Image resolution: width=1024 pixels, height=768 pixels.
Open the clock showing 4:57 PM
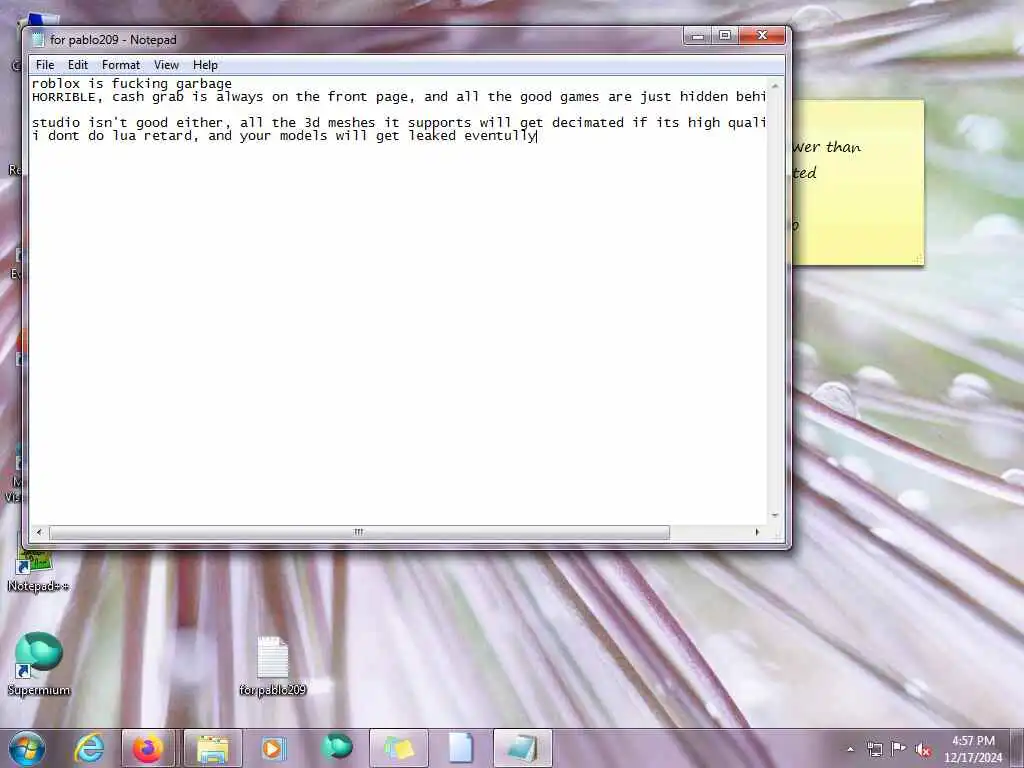(x=972, y=749)
